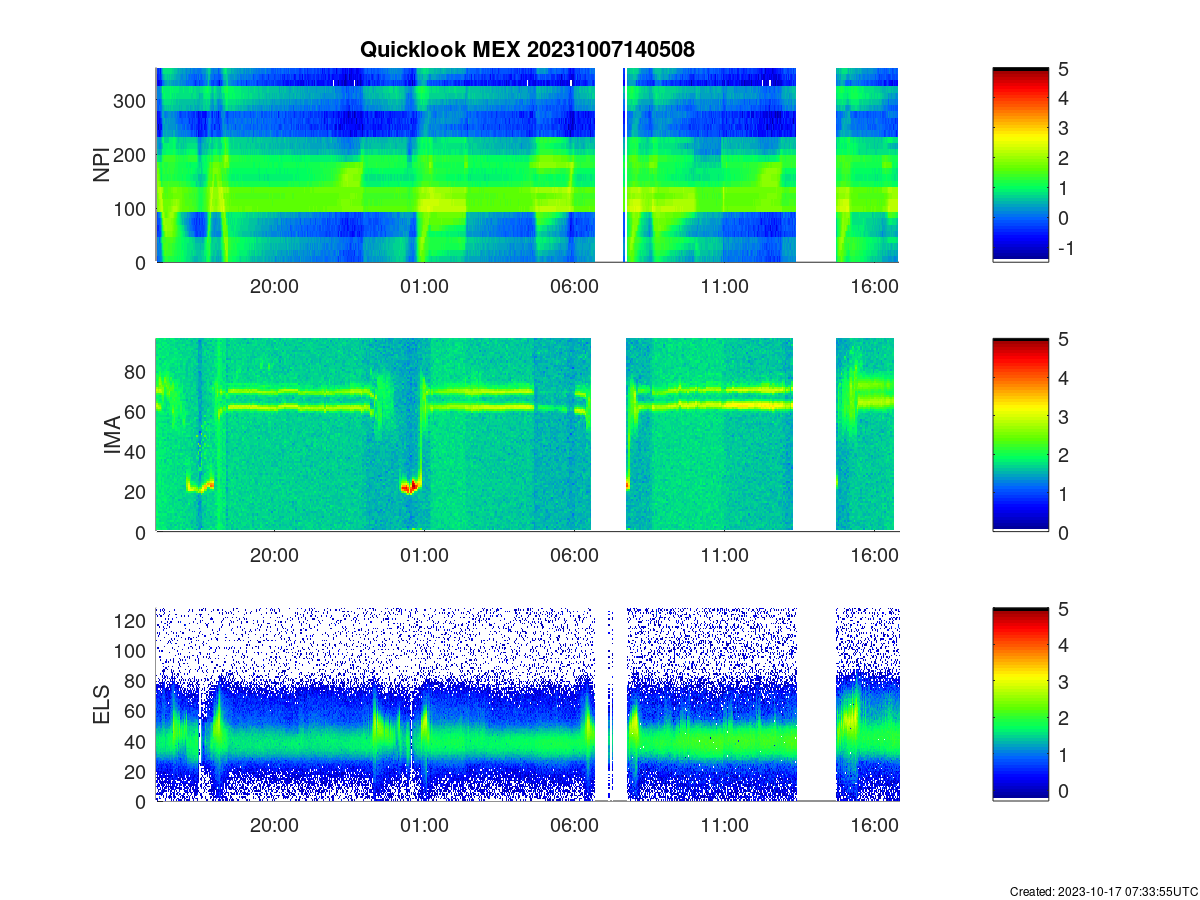Click the 16:00 time label under IMA panel
Image resolution: width=1200 pixels, height=900 pixels.
click(x=874, y=556)
